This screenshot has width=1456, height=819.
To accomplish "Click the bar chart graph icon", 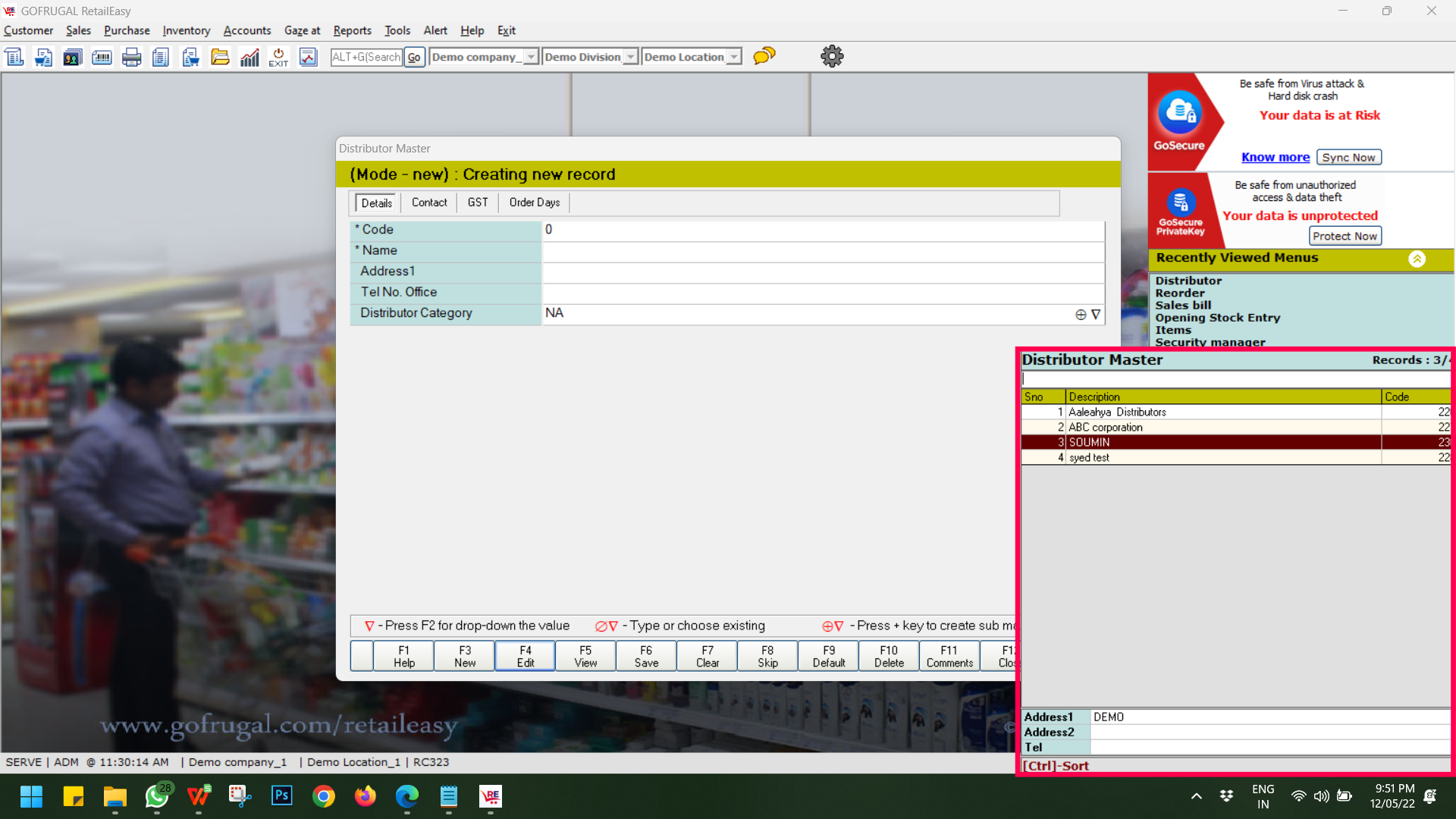I will click(249, 57).
